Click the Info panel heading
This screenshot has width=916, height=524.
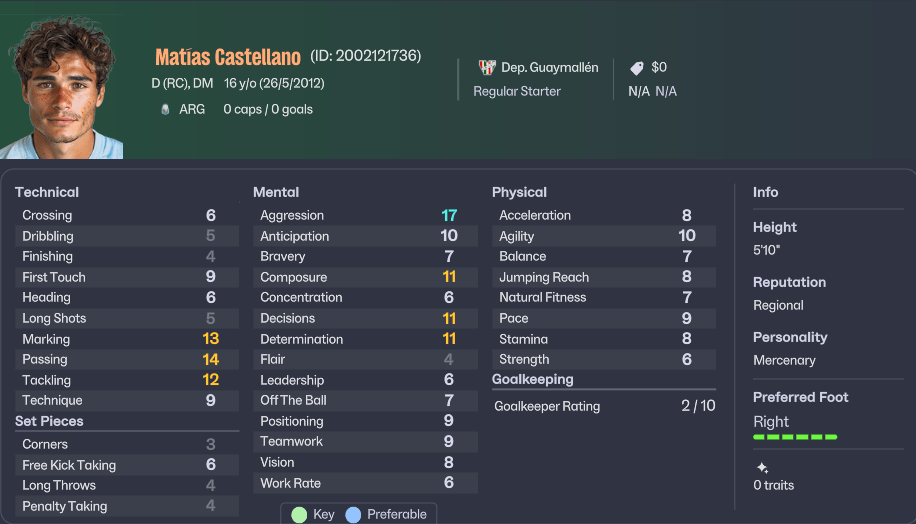pyautogui.click(x=765, y=192)
